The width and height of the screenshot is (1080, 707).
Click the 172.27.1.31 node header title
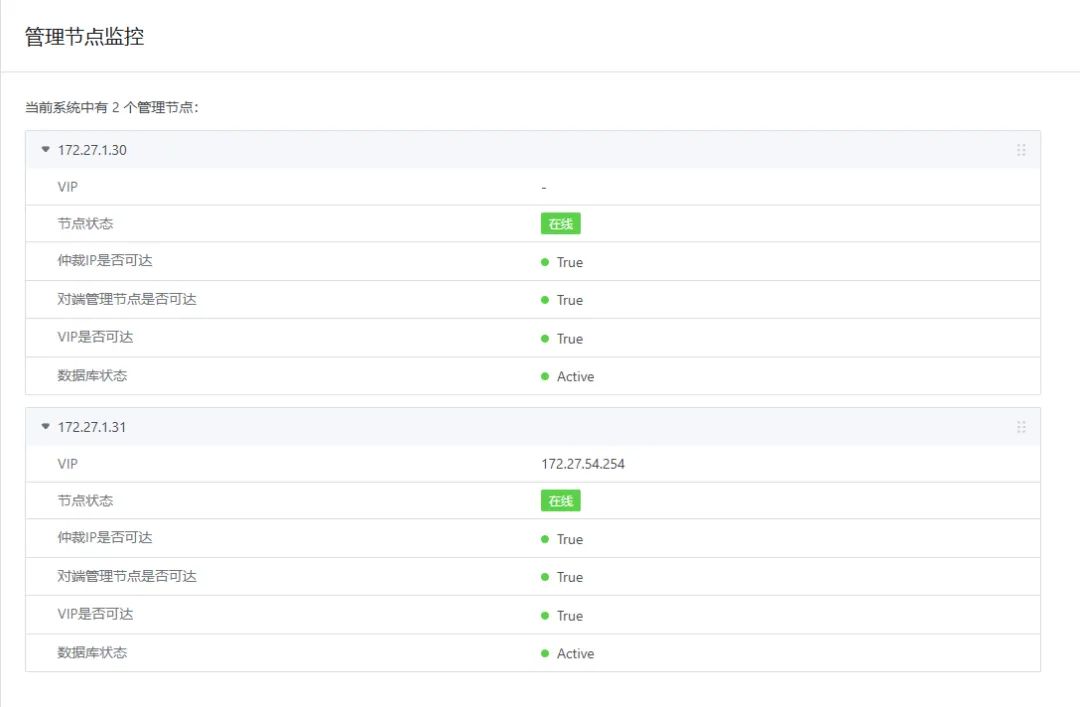(92, 427)
